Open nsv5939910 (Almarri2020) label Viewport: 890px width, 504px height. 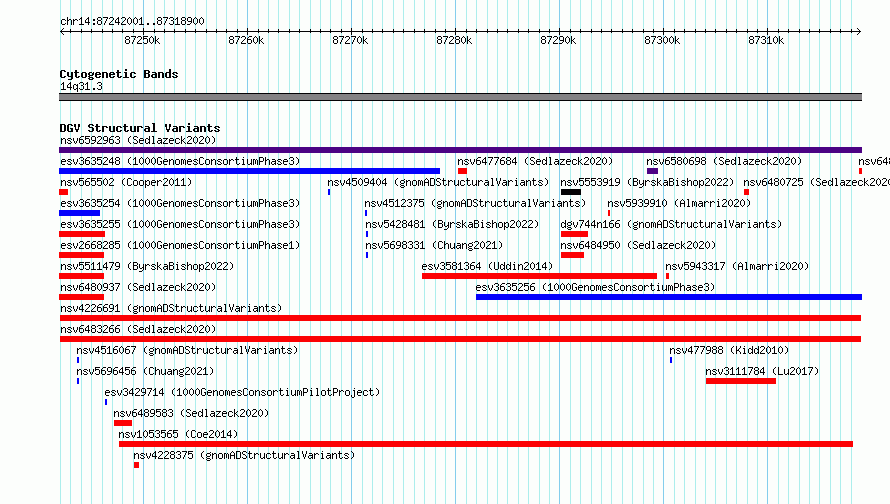pyautogui.click(x=679, y=203)
